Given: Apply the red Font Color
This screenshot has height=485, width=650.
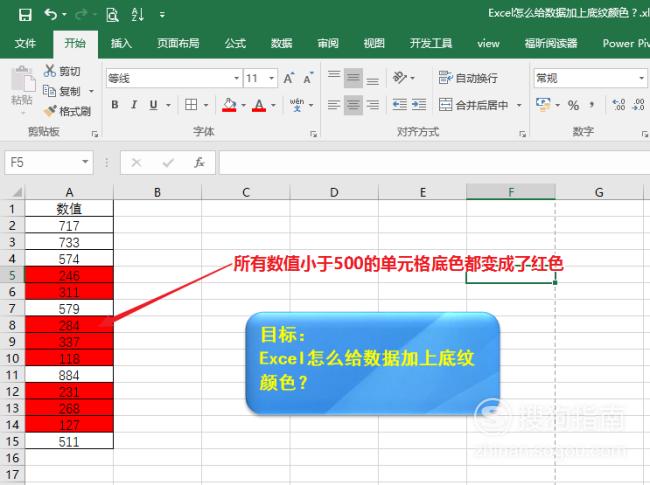Looking at the screenshot, I should 259,105.
